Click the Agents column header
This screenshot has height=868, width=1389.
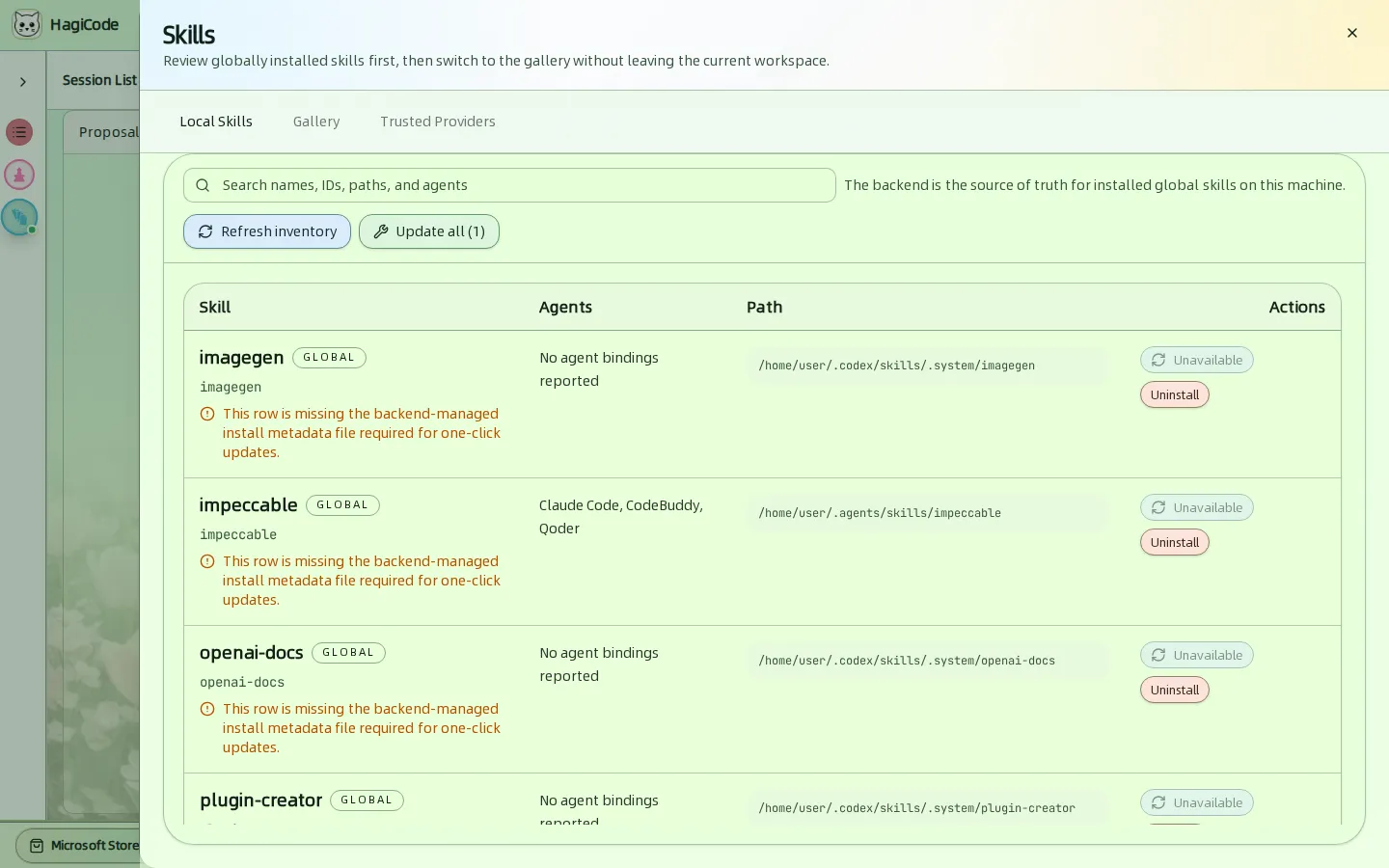point(565,307)
